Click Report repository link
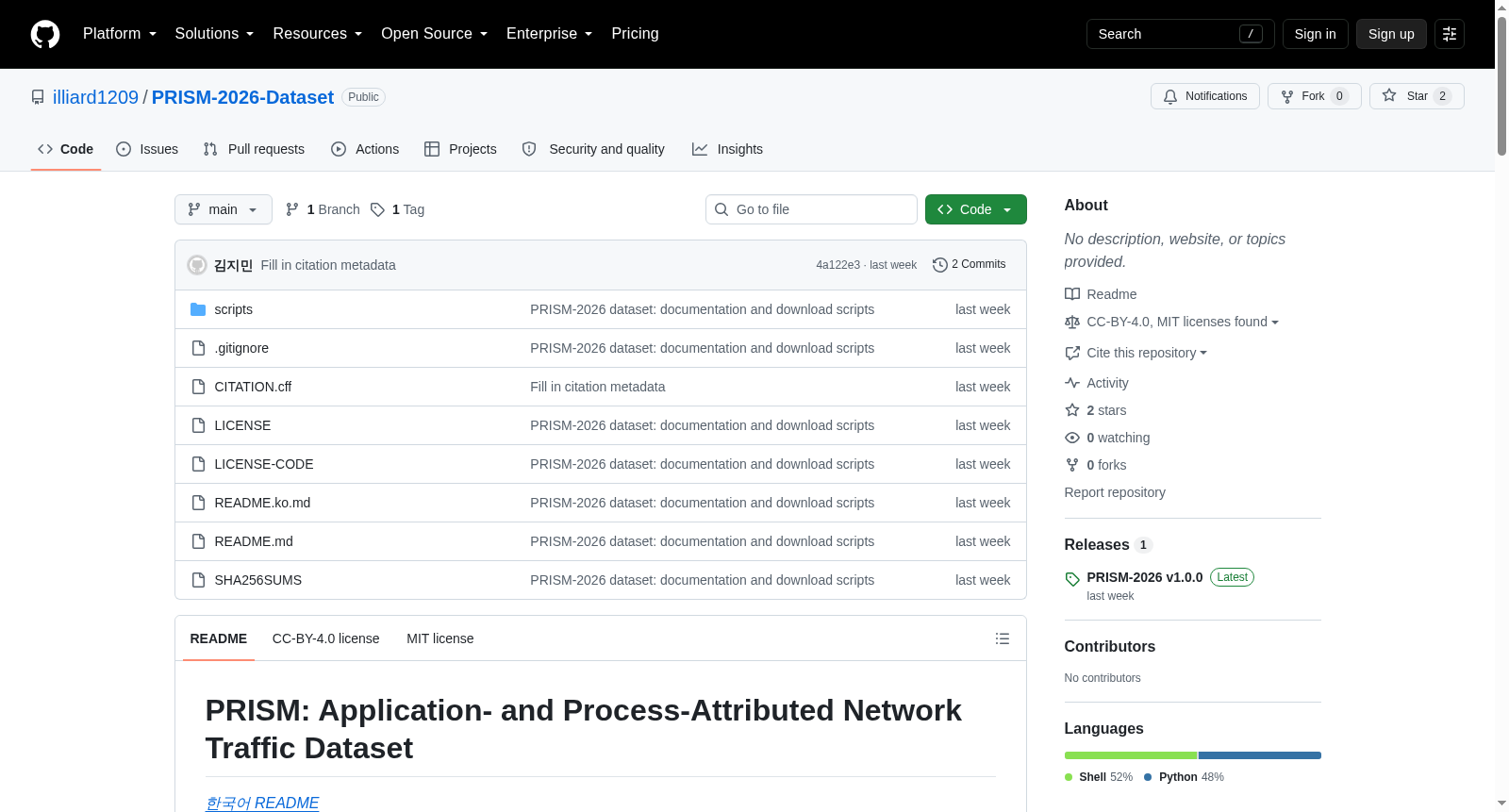1509x812 pixels. tap(1115, 492)
